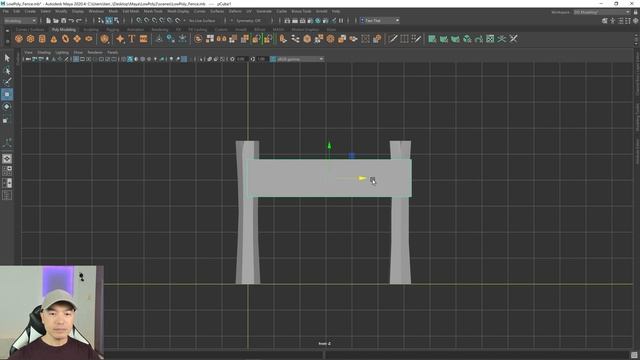640x360 pixels.
Task: Click first green UV editor shelf icon
Action: click(432, 39)
